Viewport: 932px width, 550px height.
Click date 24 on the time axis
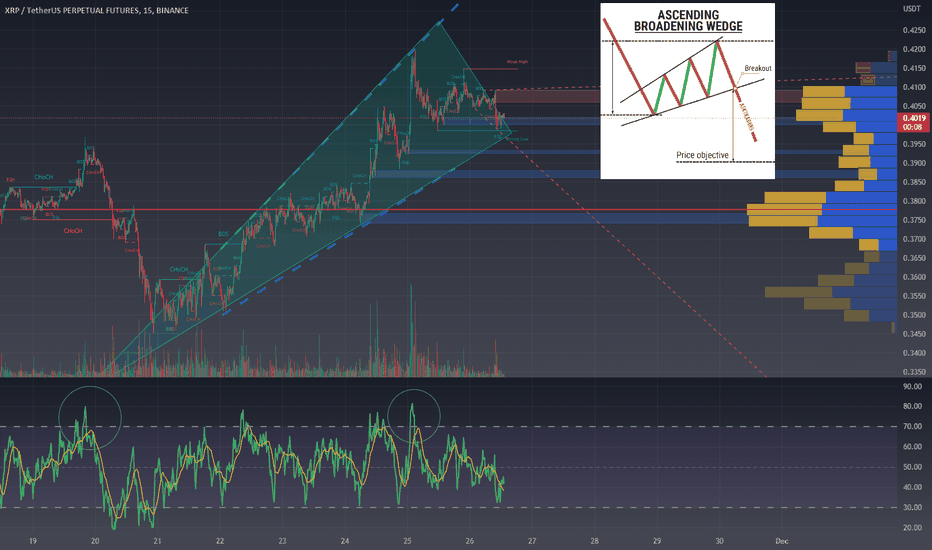coord(345,541)
